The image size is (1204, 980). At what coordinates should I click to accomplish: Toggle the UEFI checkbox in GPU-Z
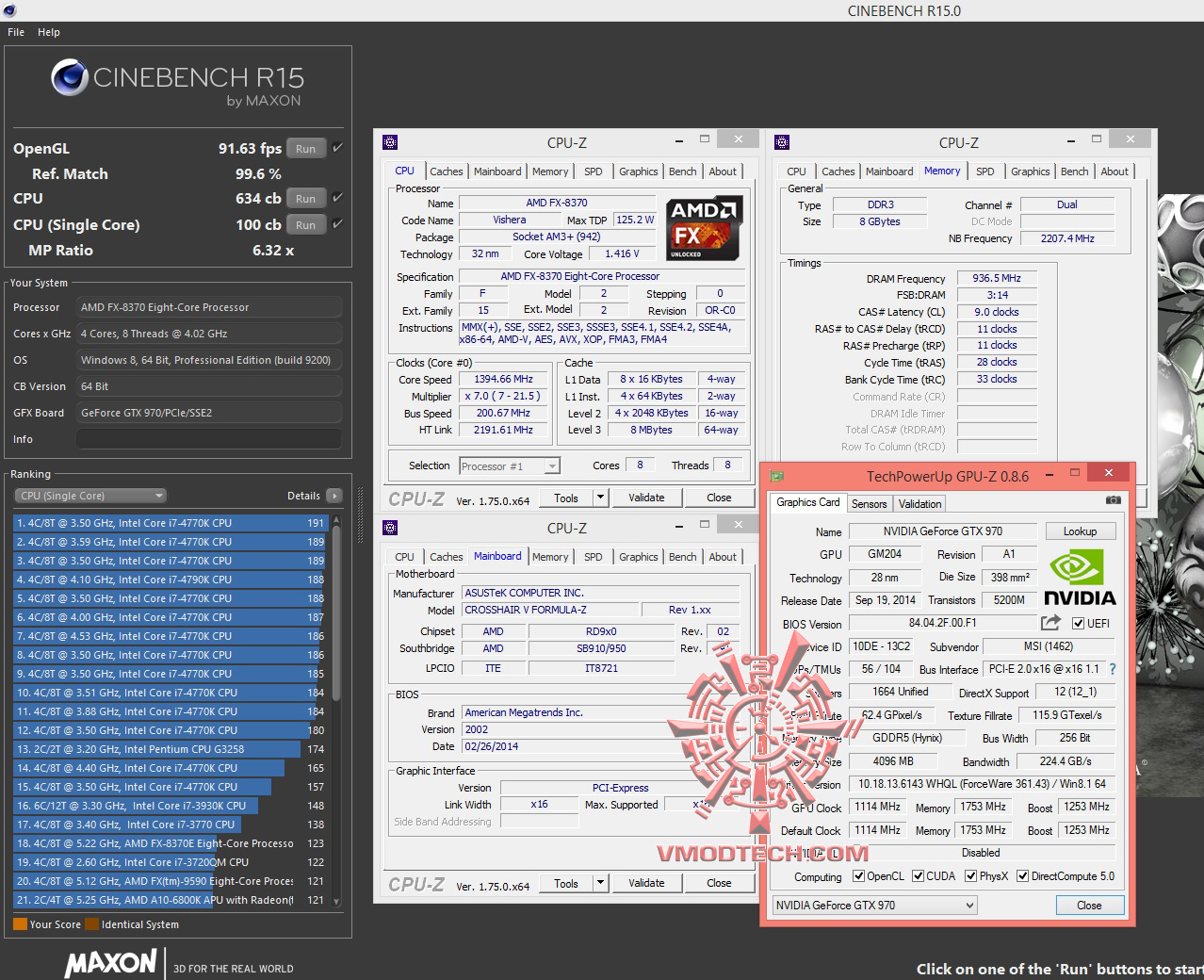coord(1078,624)
